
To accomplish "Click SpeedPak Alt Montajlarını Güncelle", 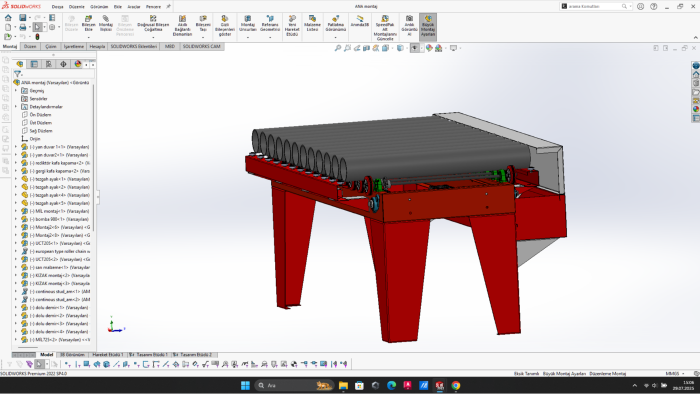I will coord(385,28).
